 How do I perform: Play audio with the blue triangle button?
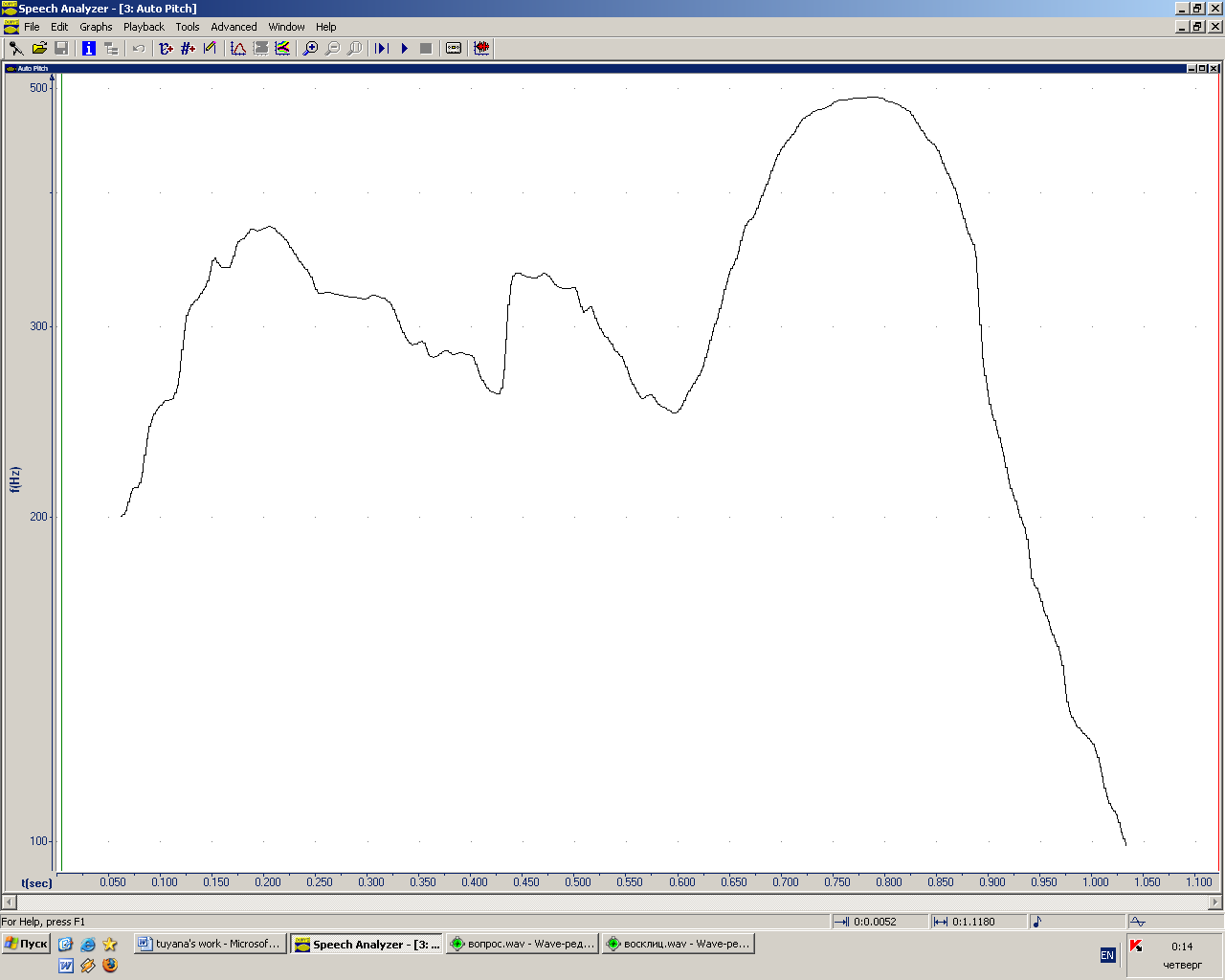point(404,48)
